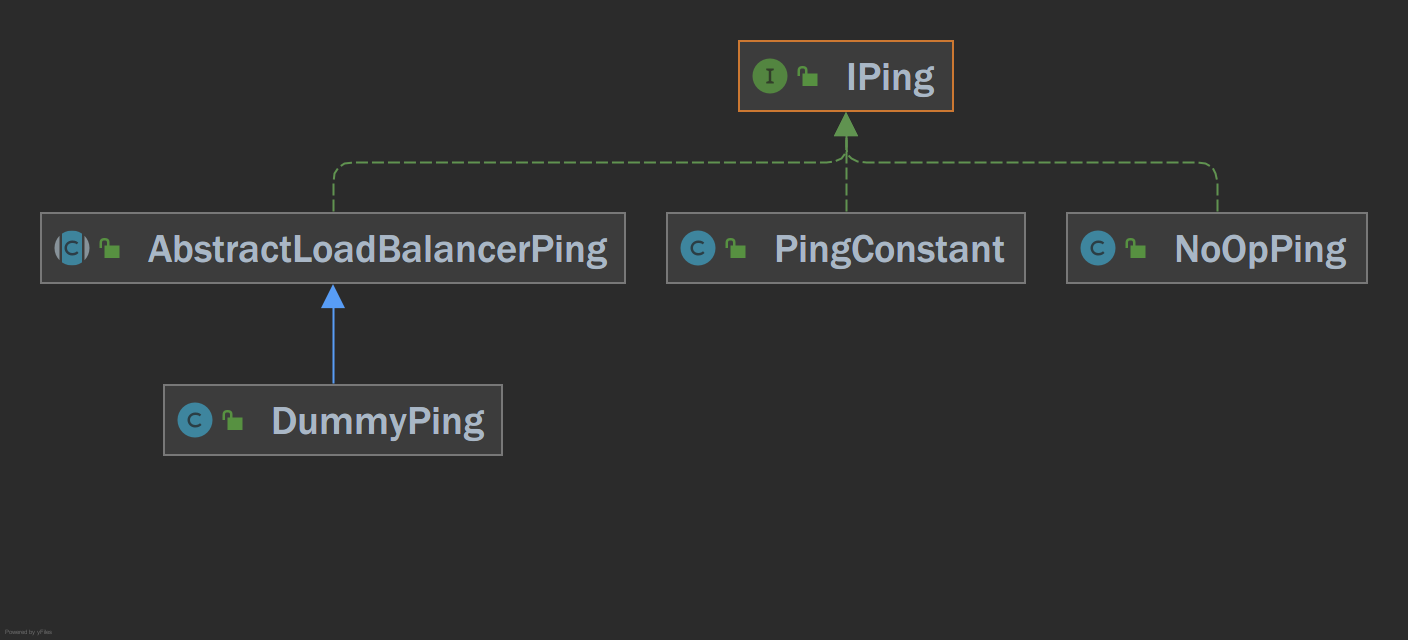Click the lock icon beside DummyPing
This screenshot has height=640, width=1408.
click(232, 420)
